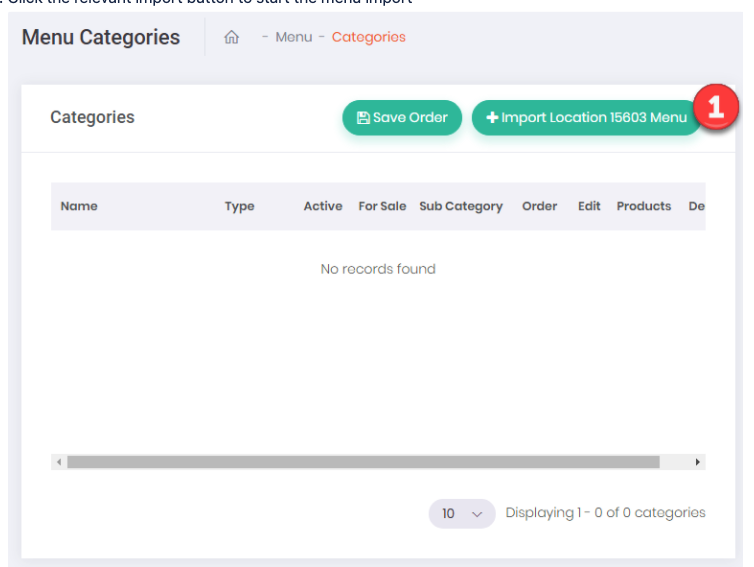Select the Categories breadcrumb item
The width and height of the screenshot is (754, 567).
click(368, 37)
